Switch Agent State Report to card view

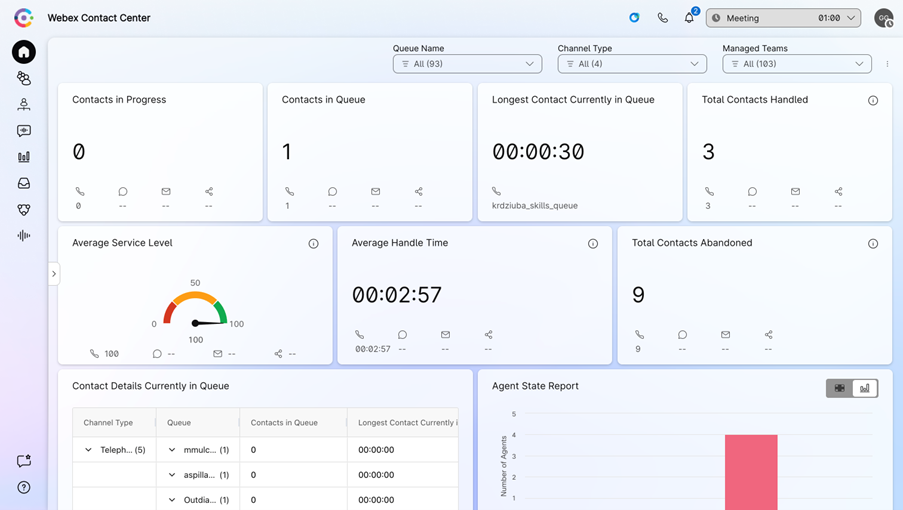pos(840,389)
